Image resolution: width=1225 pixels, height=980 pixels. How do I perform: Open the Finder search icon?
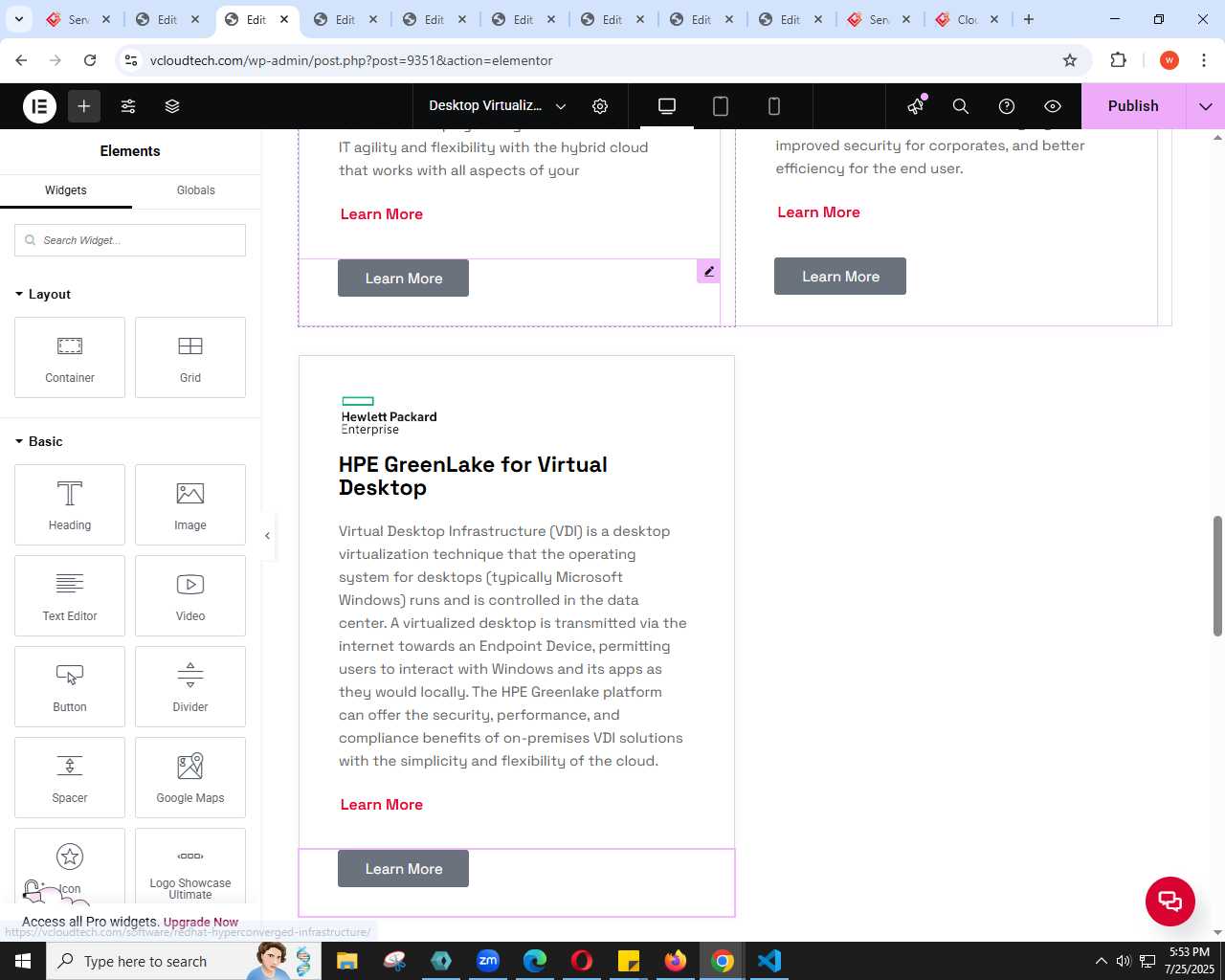coord(961,106)
